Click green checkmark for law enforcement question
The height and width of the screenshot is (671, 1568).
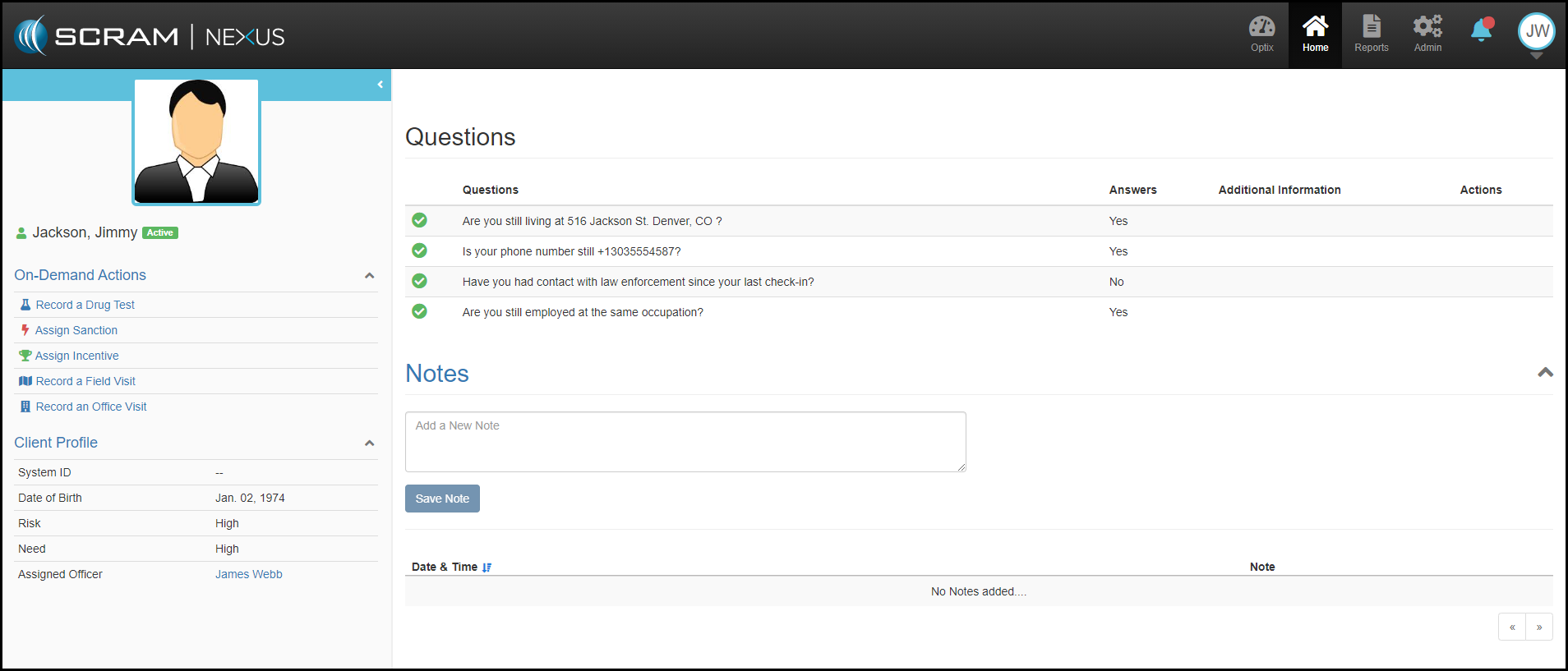pos(419,281)
